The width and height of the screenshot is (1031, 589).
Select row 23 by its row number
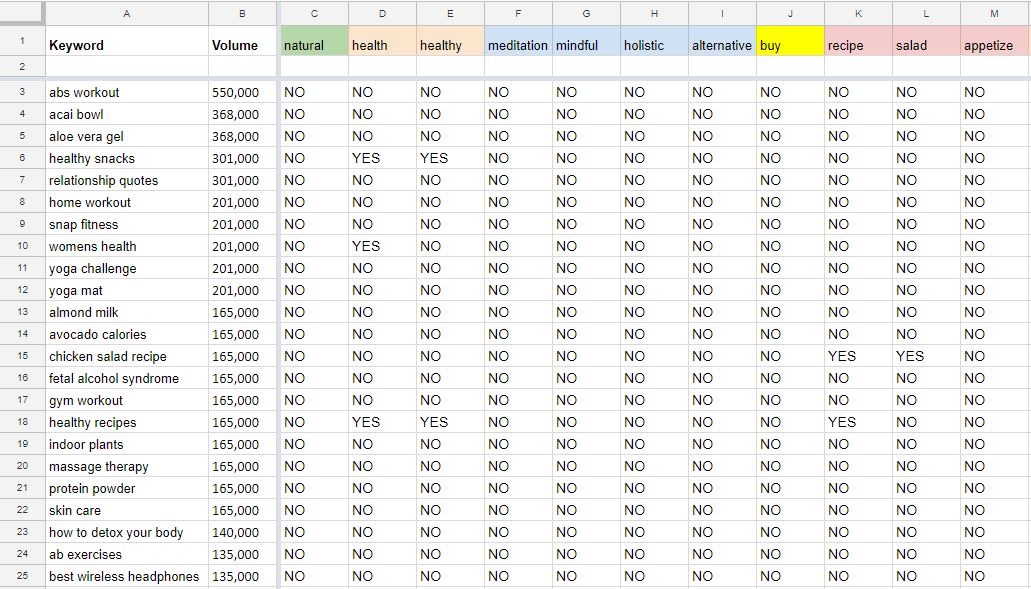22,532
